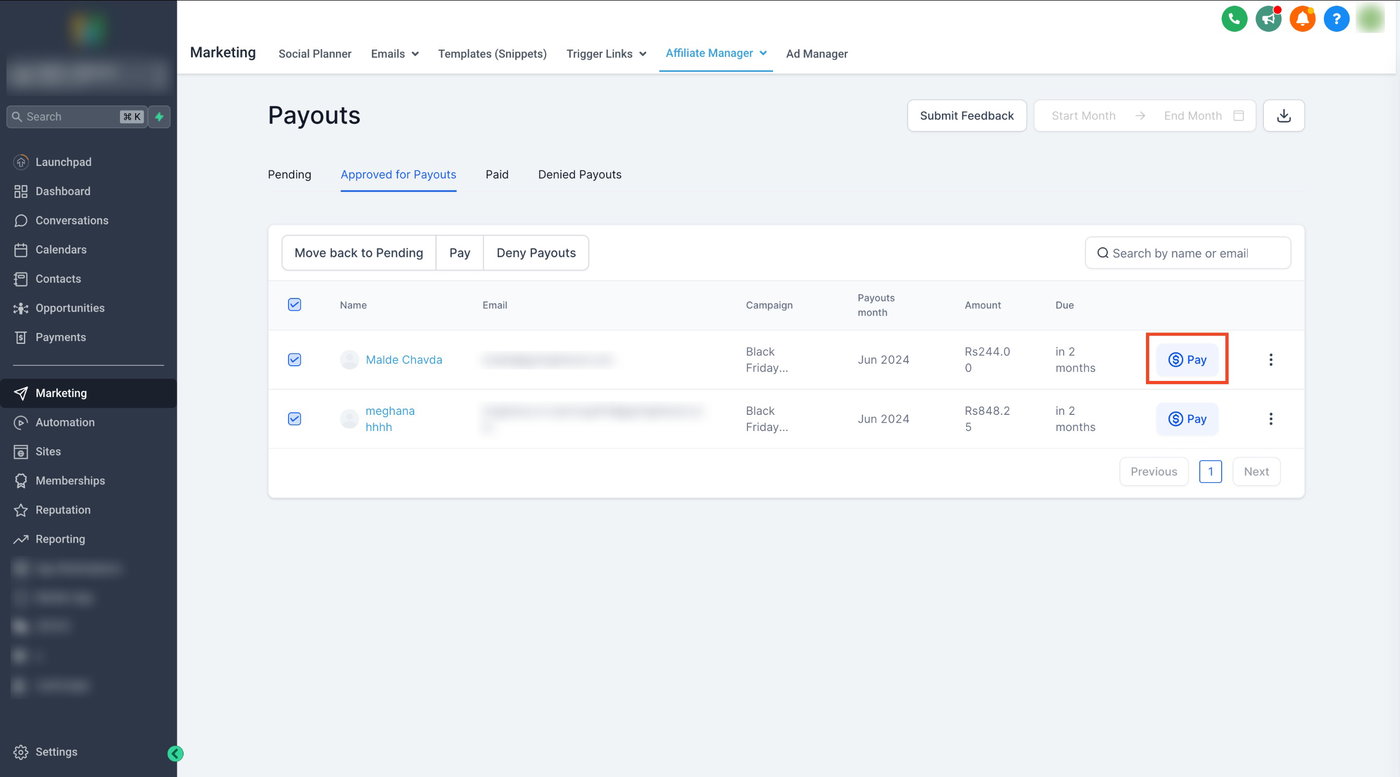Image resolution: width=1400 pixels, height=777 pixels.
Task: Expand the Trigger Links dropdown
Action: coord(606,54)
